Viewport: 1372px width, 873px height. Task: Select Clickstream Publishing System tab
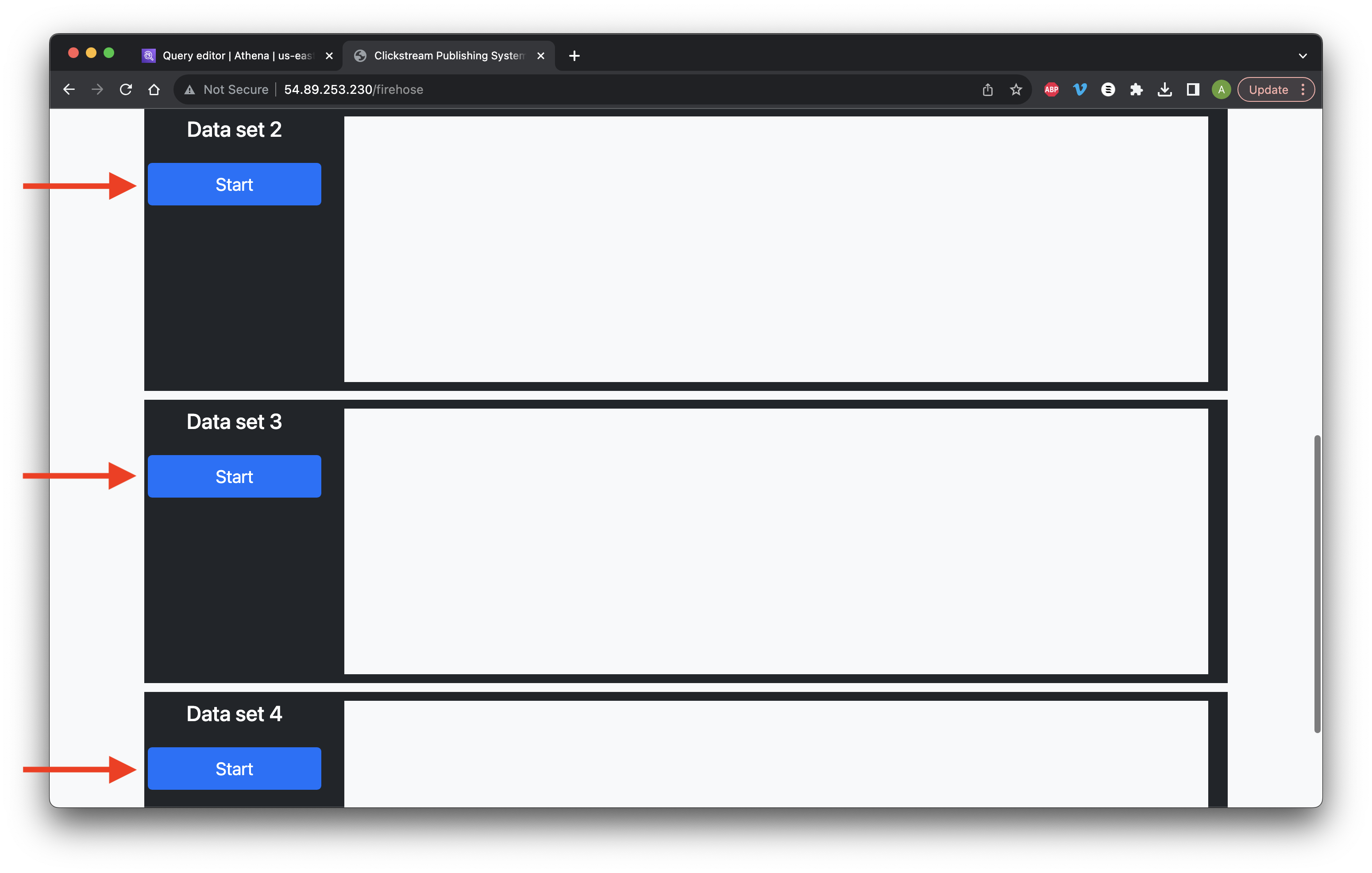[x=448, y=55]
